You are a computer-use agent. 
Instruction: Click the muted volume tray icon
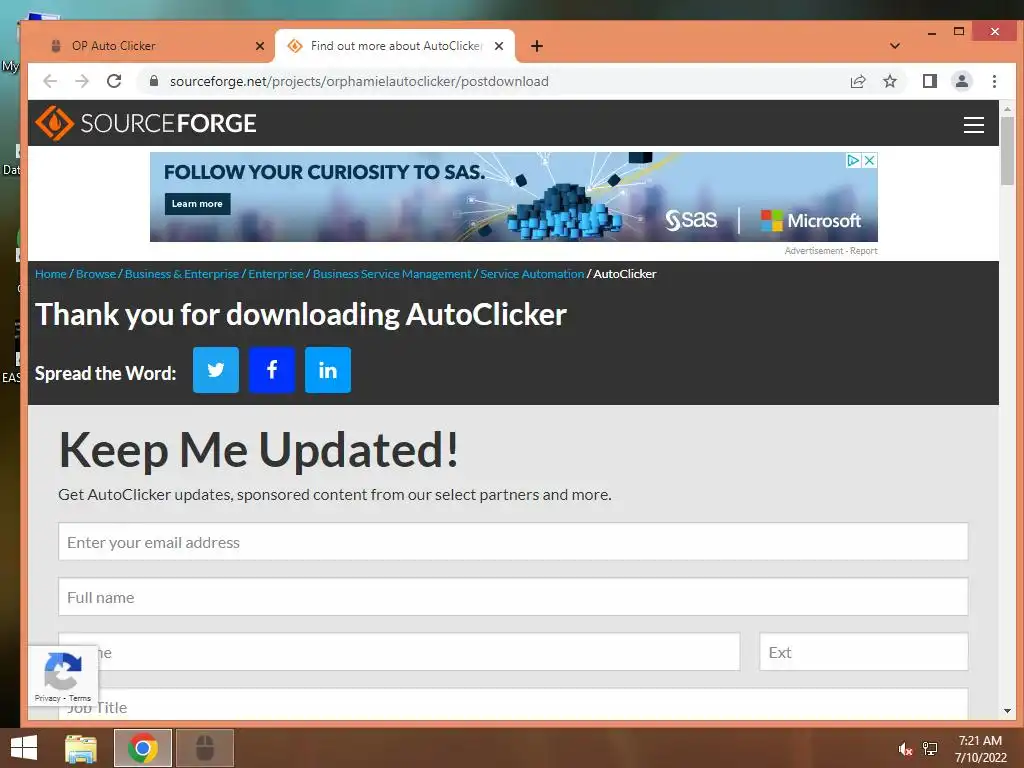(905, 749)
